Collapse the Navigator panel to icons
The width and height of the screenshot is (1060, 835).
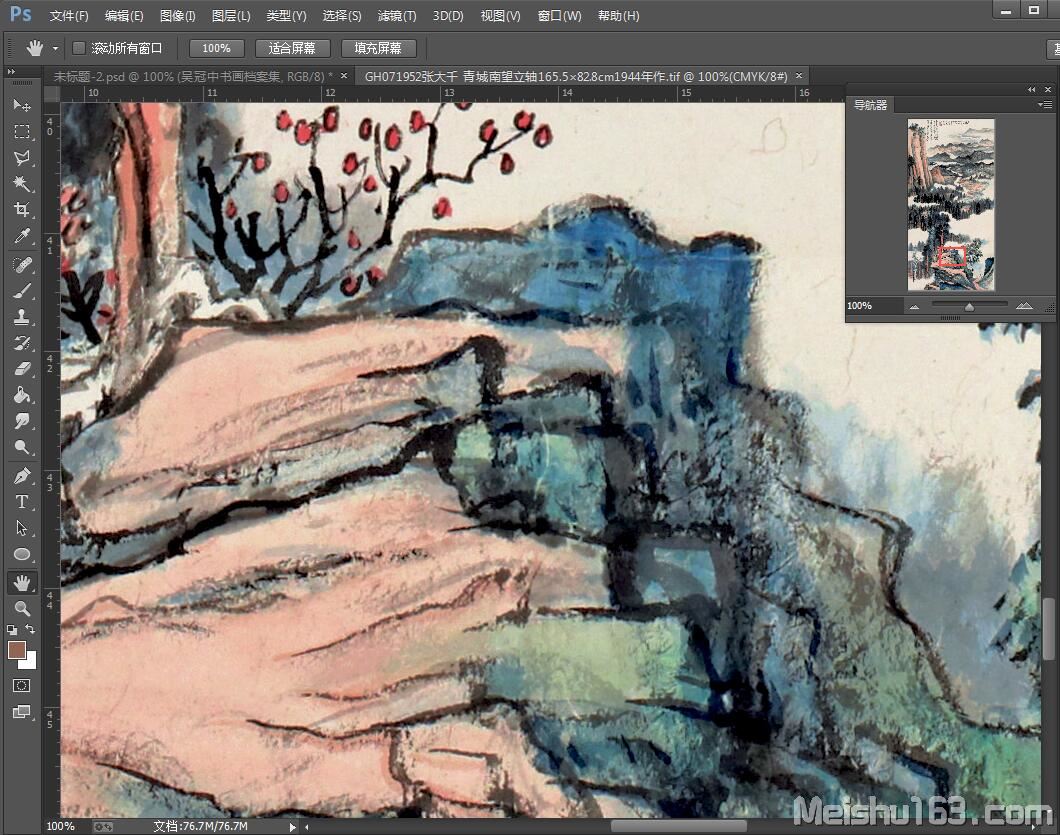[1032, 89]
